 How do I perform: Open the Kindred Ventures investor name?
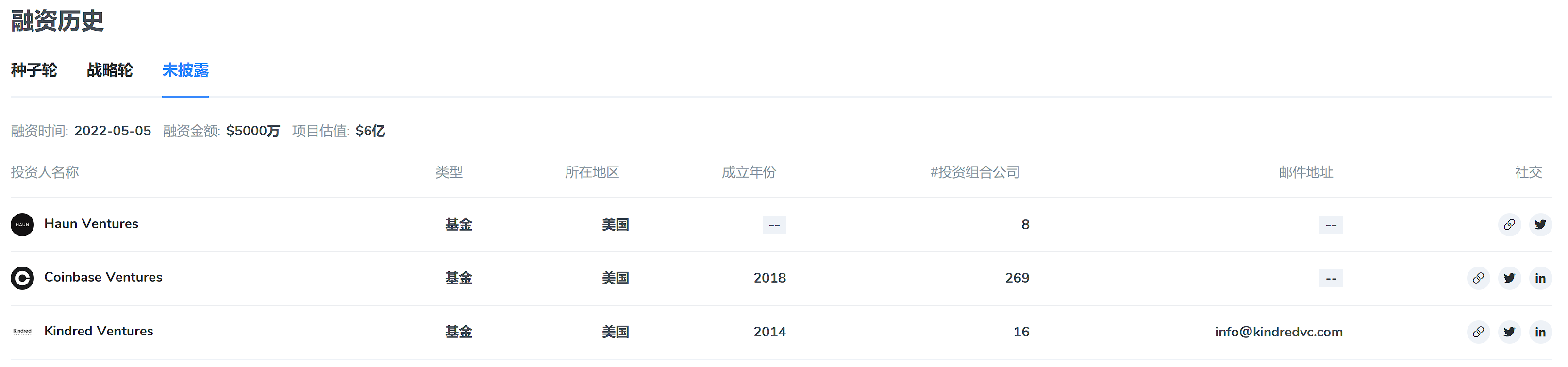click(99, 331)
